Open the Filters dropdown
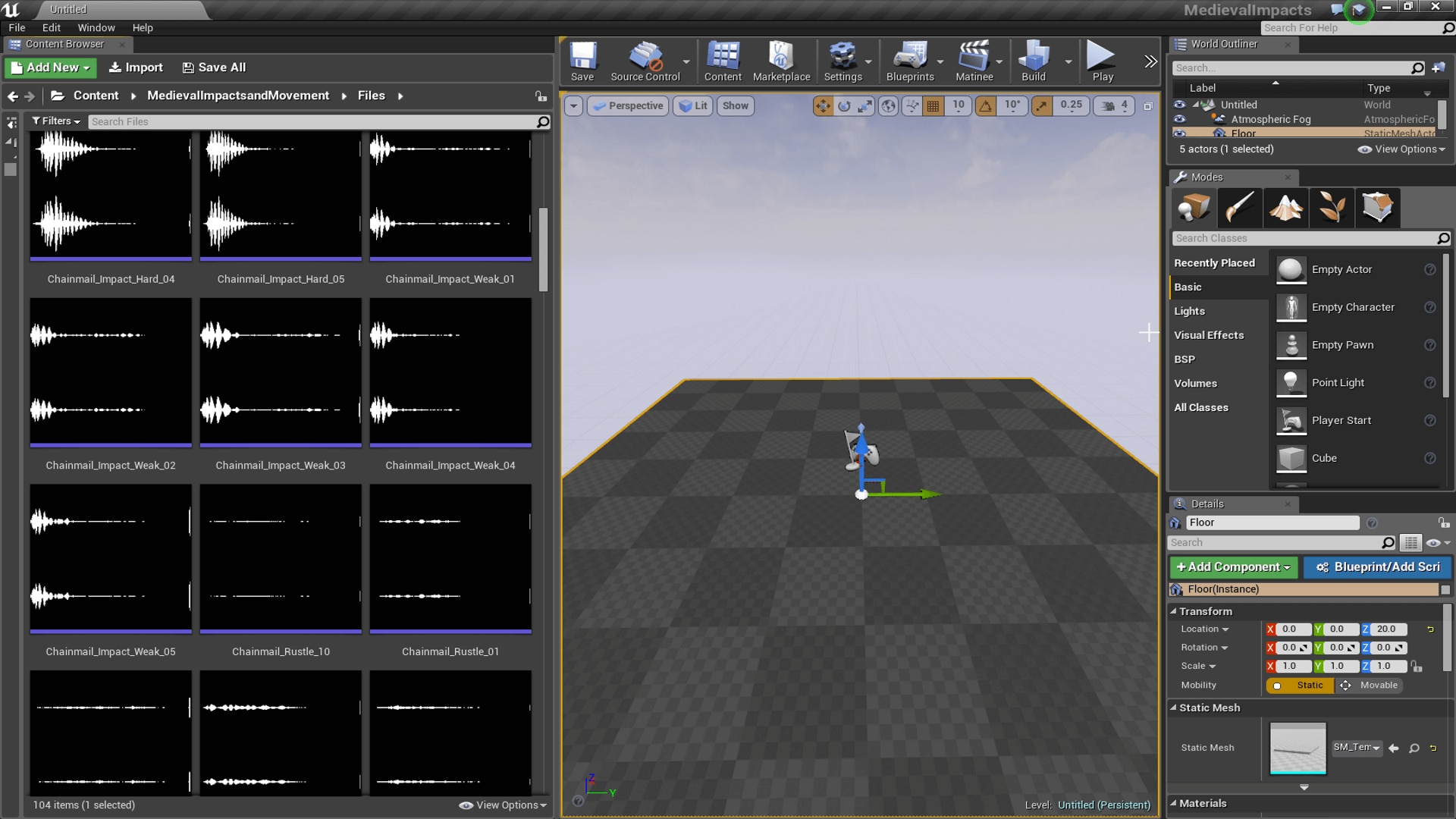 [56, 121]
